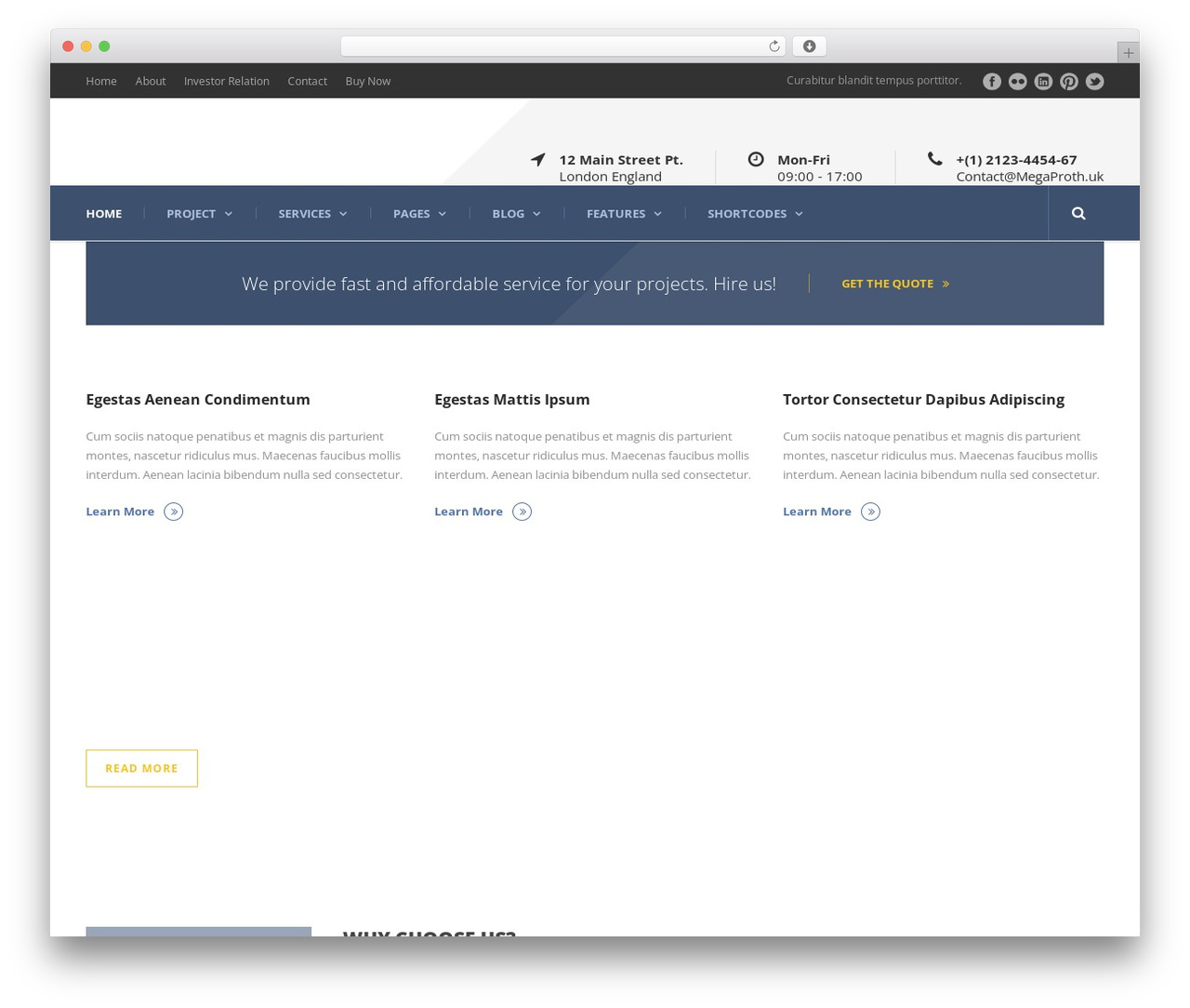1190x1008 pixels.
Task: Click the Tortor Consectetur Dapibus Adipiscing heading
Action: coord(923,400)
